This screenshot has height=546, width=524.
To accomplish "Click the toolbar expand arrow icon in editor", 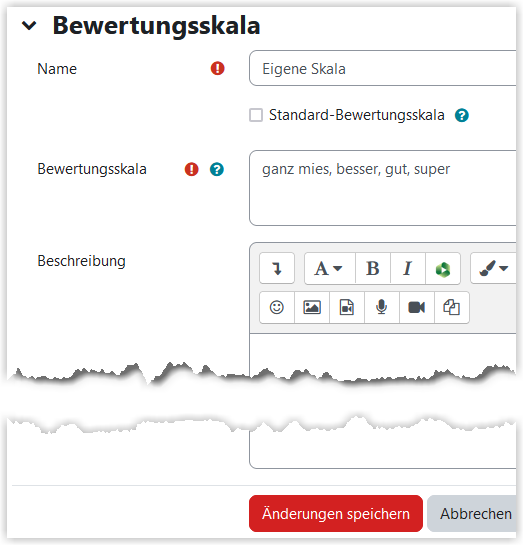I will pyautogui.click(x=277, y=268).
